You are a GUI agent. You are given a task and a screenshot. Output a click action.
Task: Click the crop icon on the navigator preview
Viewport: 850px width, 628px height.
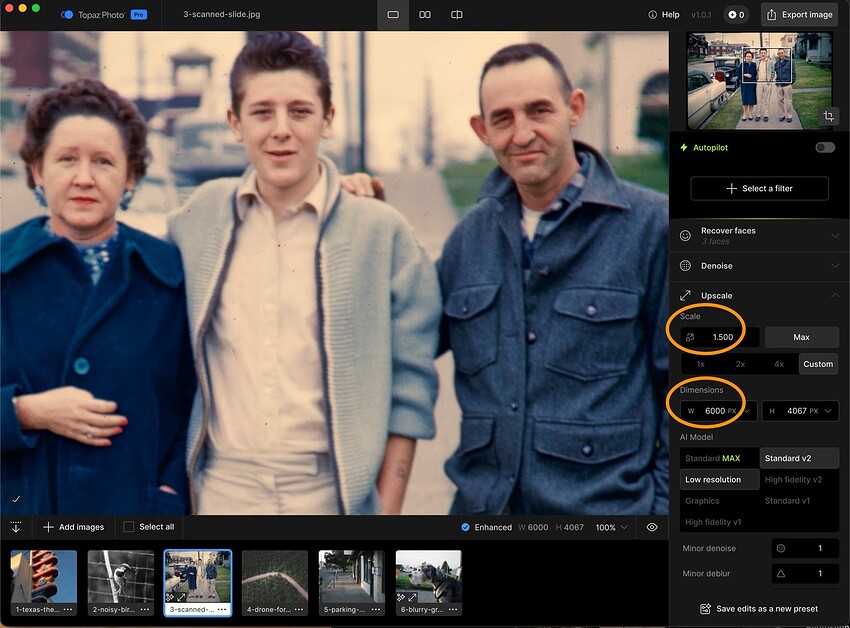point(828,116)
